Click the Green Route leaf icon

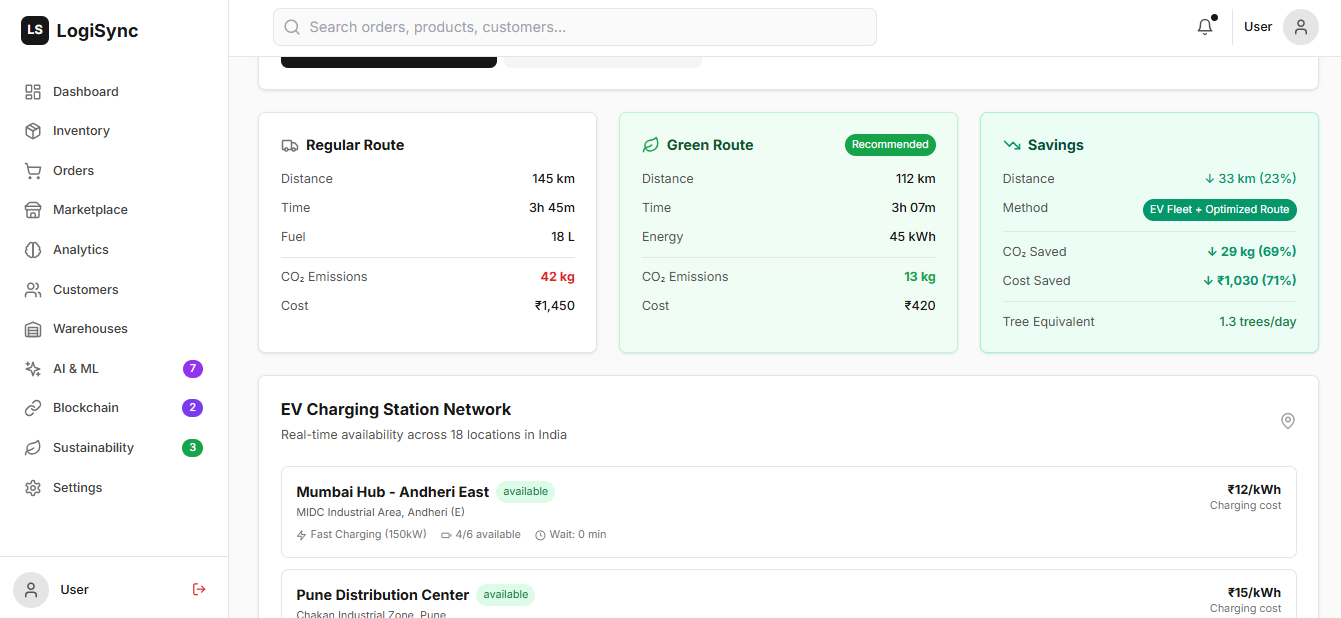[651, 145]
